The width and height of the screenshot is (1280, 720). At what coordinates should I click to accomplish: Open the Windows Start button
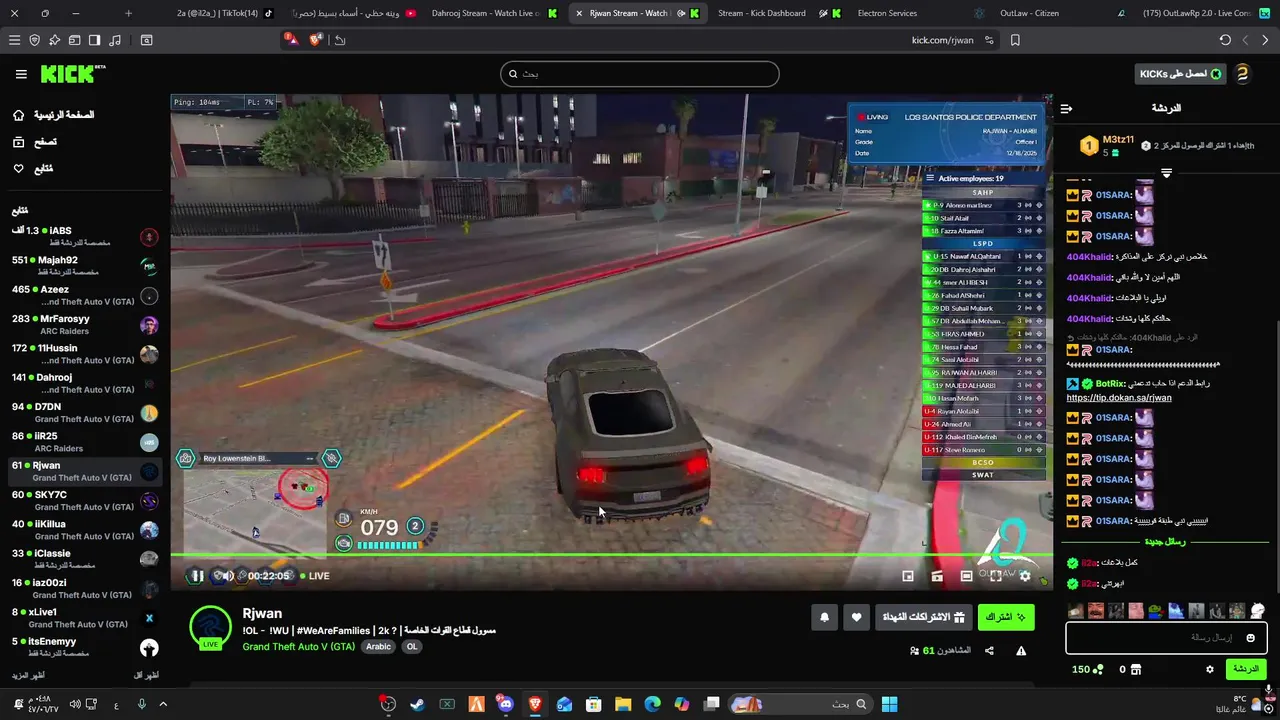889,704
